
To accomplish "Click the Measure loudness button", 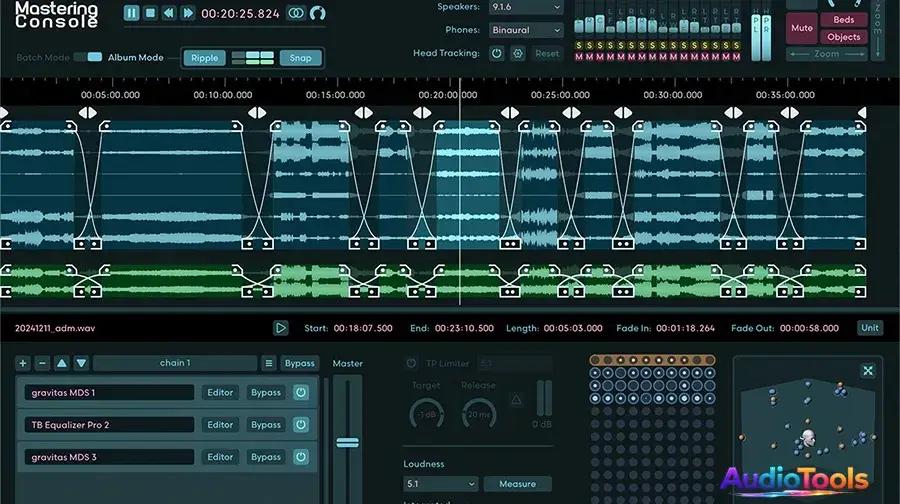I will pos(517,484).
